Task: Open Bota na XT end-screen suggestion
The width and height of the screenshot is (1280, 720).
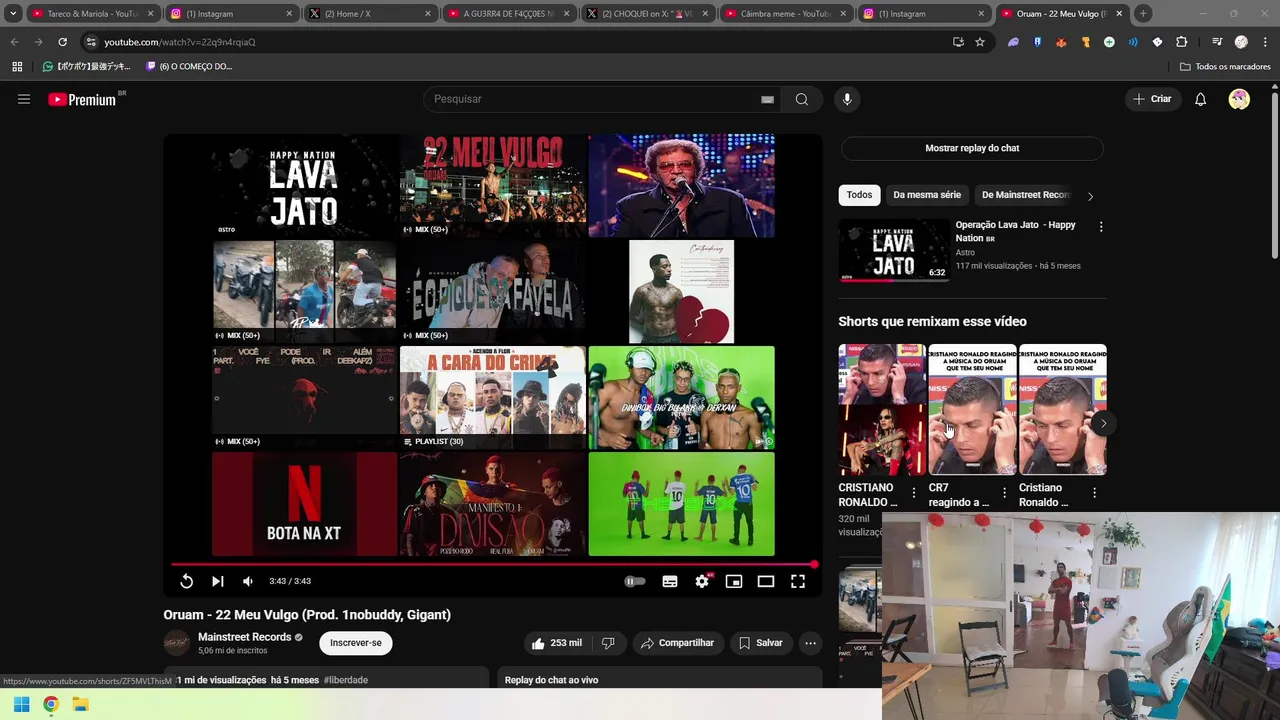Action: (x=304, y=504)
